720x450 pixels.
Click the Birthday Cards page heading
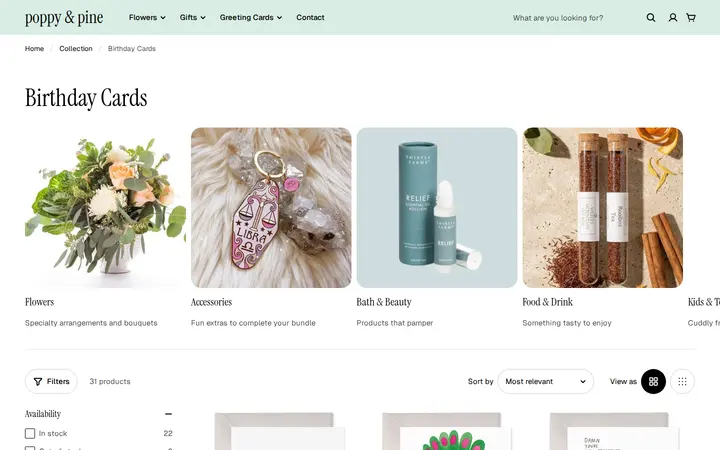coord(86,98)
